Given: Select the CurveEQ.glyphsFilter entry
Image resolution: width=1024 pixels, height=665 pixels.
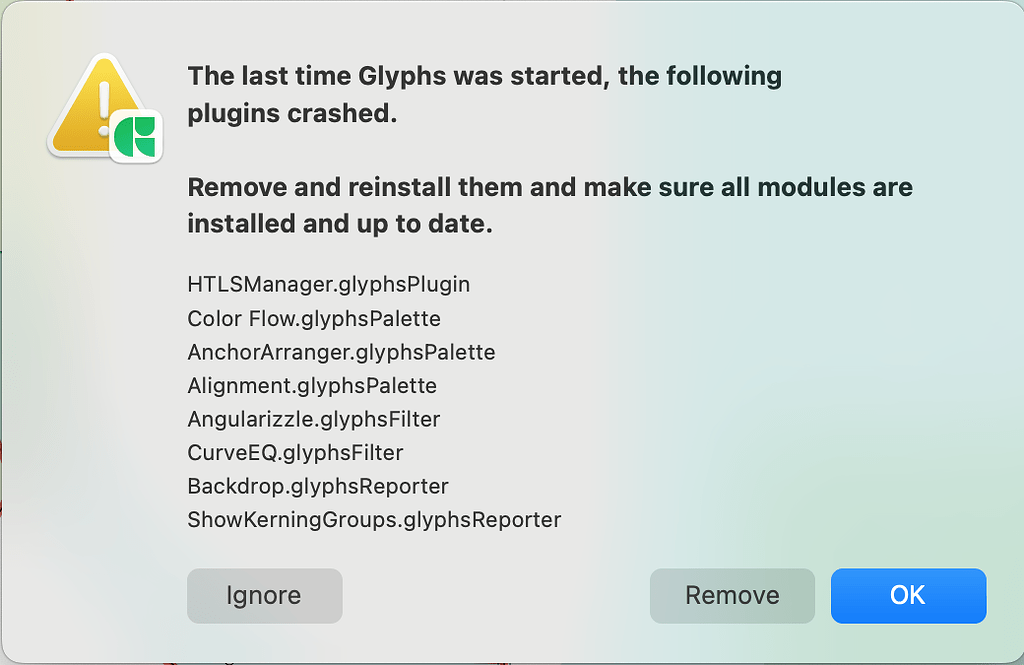Looking at the screenshot, I should [295, 453].
